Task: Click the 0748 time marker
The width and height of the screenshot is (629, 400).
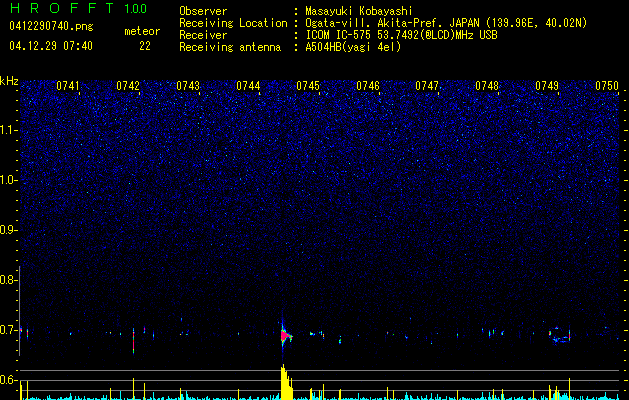Action: pyautogui.click(x=487, y=86)
